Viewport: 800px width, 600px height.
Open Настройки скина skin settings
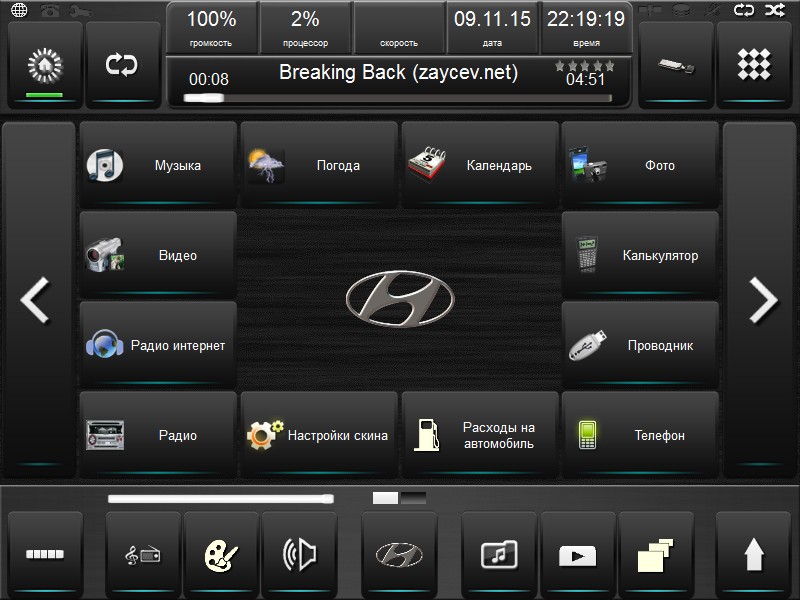[x=319, y=435]
